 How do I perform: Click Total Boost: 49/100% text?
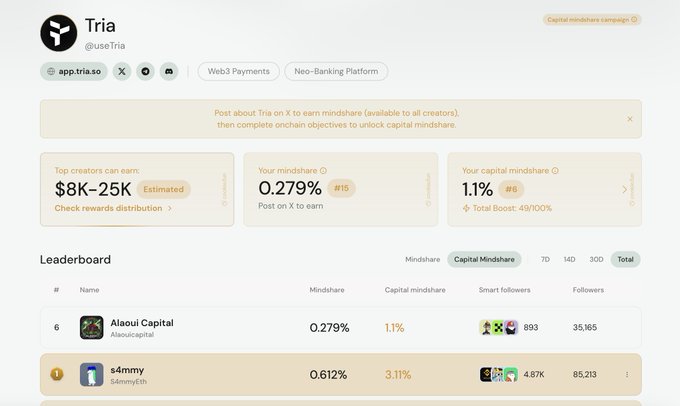click(x=512, y=208)
